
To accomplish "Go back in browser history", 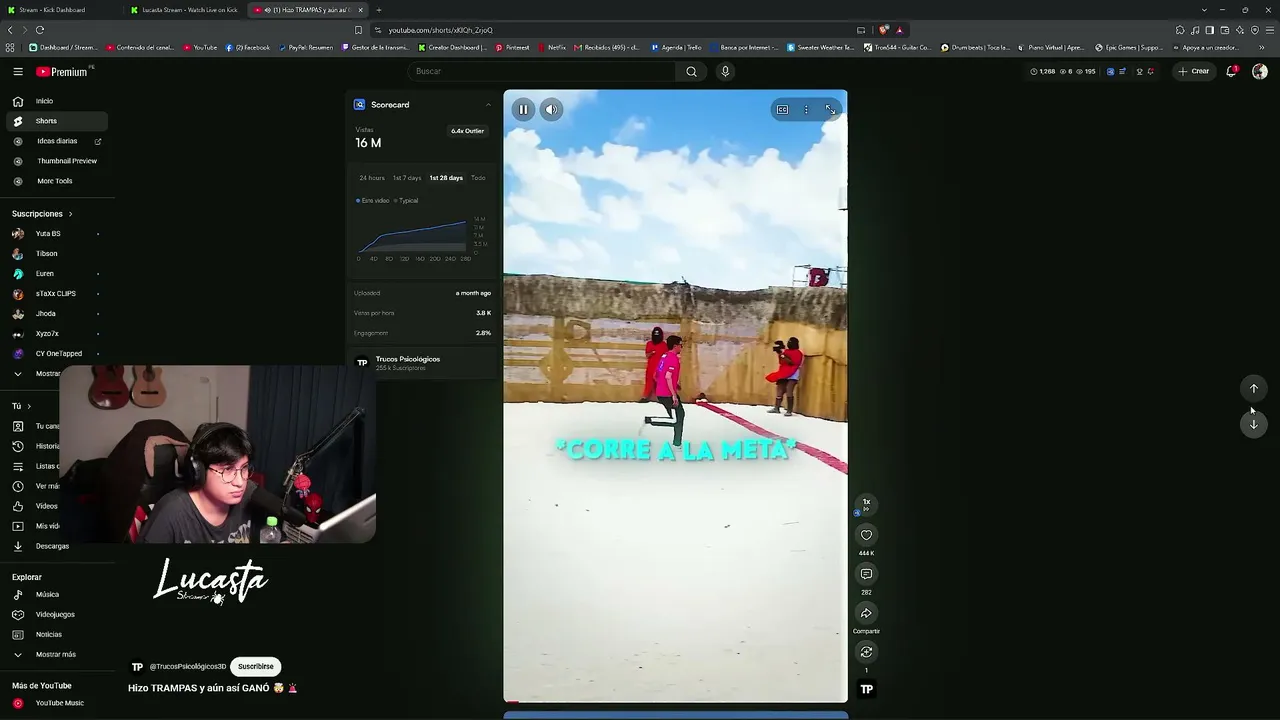I will click(11, 30).
